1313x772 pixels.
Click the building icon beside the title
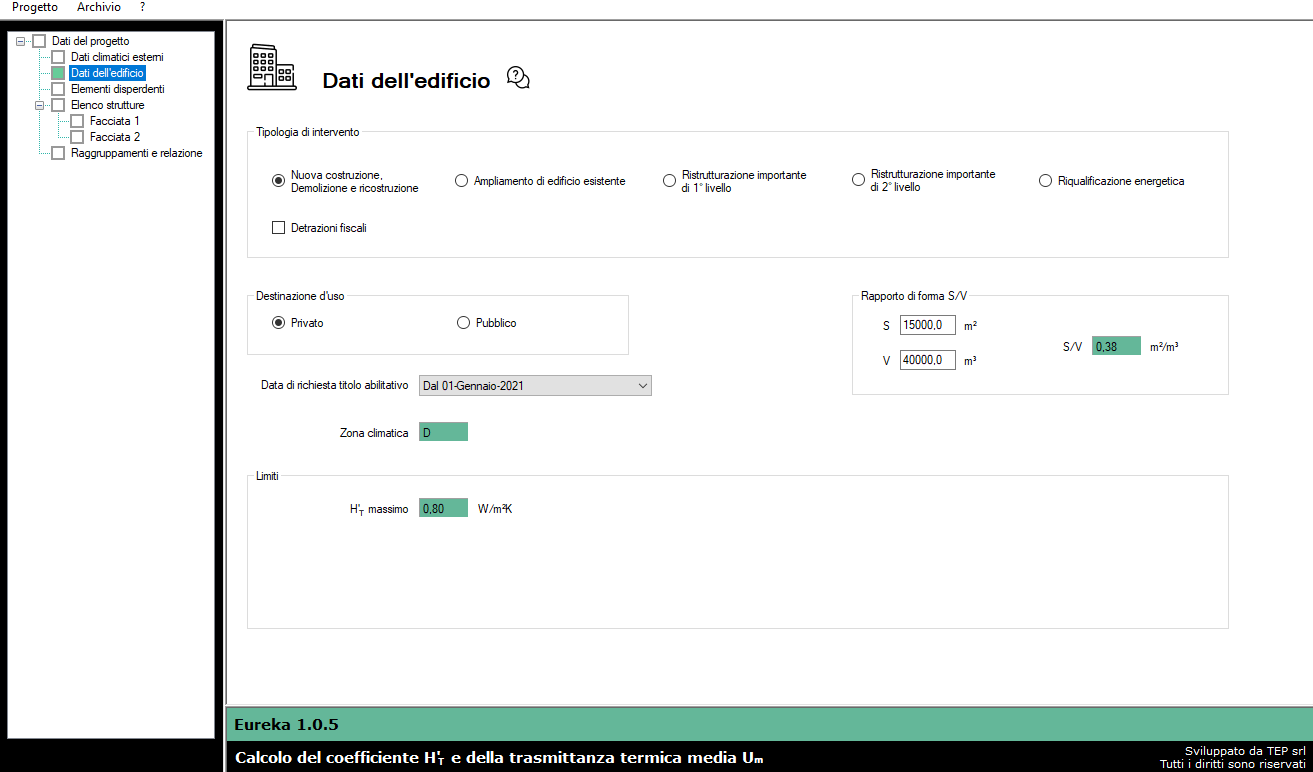click(x=272, y=67)
